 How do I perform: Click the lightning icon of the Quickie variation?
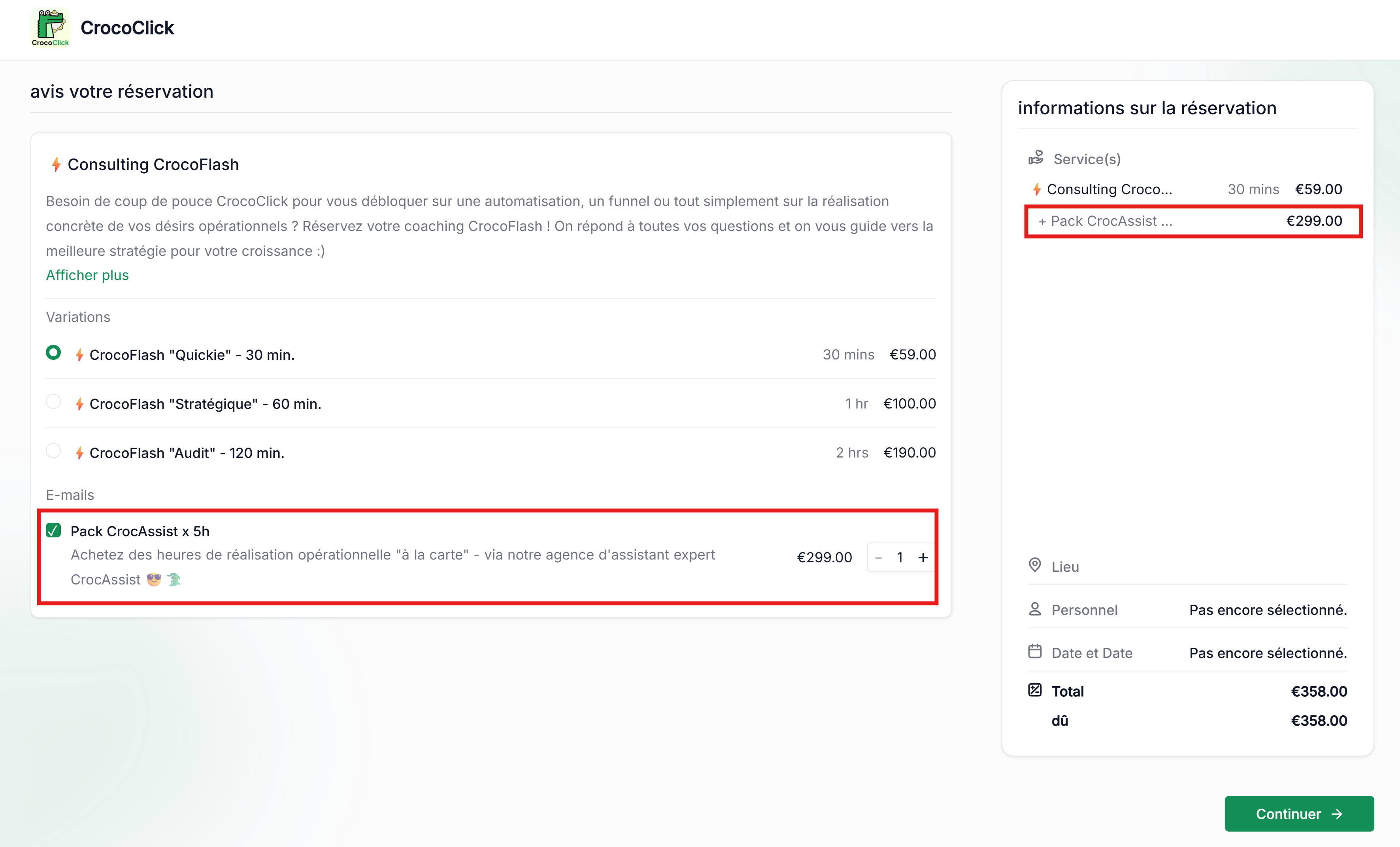click(x=79, y=355)
